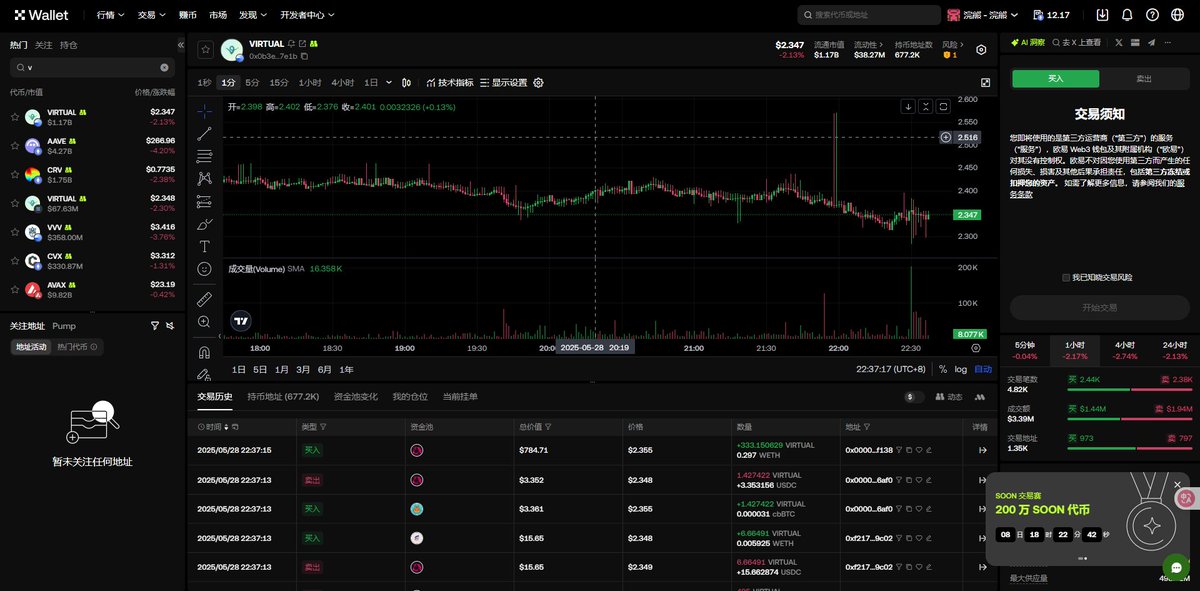Toggle log scale on chart
This screenshot has width=1200, height=591.
(960, 369)
